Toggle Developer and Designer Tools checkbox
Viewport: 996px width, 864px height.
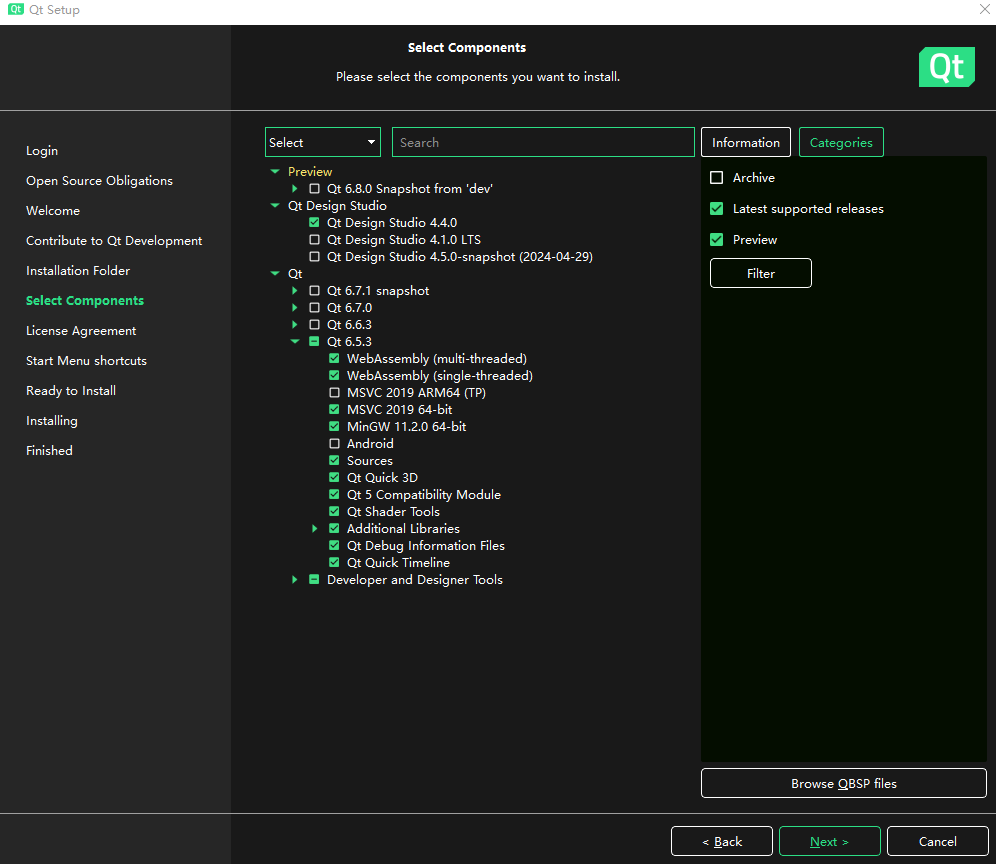click(x=314, y=579)
